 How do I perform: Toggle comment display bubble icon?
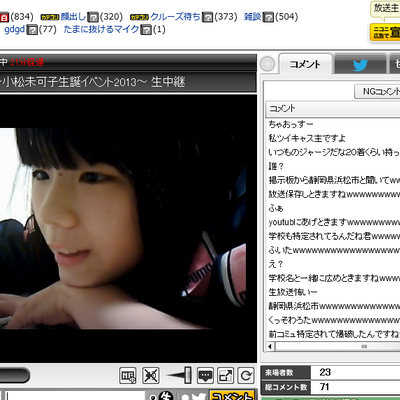pos(205,376)
